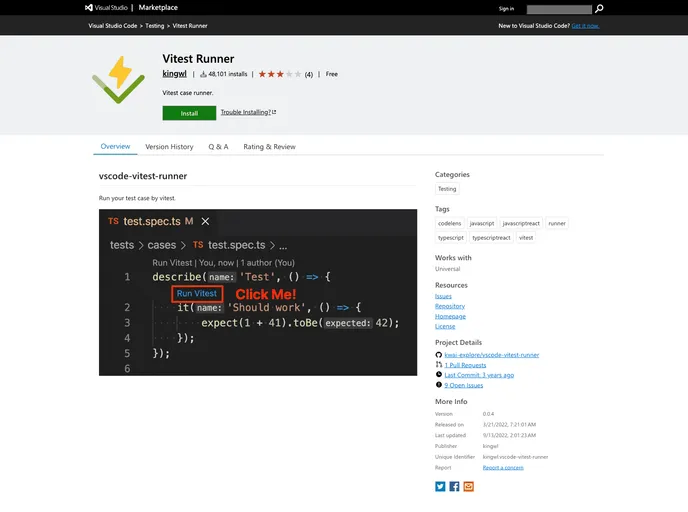Share extension on Twitter
This screenshot has width=688, height=512.
point(440,486)
